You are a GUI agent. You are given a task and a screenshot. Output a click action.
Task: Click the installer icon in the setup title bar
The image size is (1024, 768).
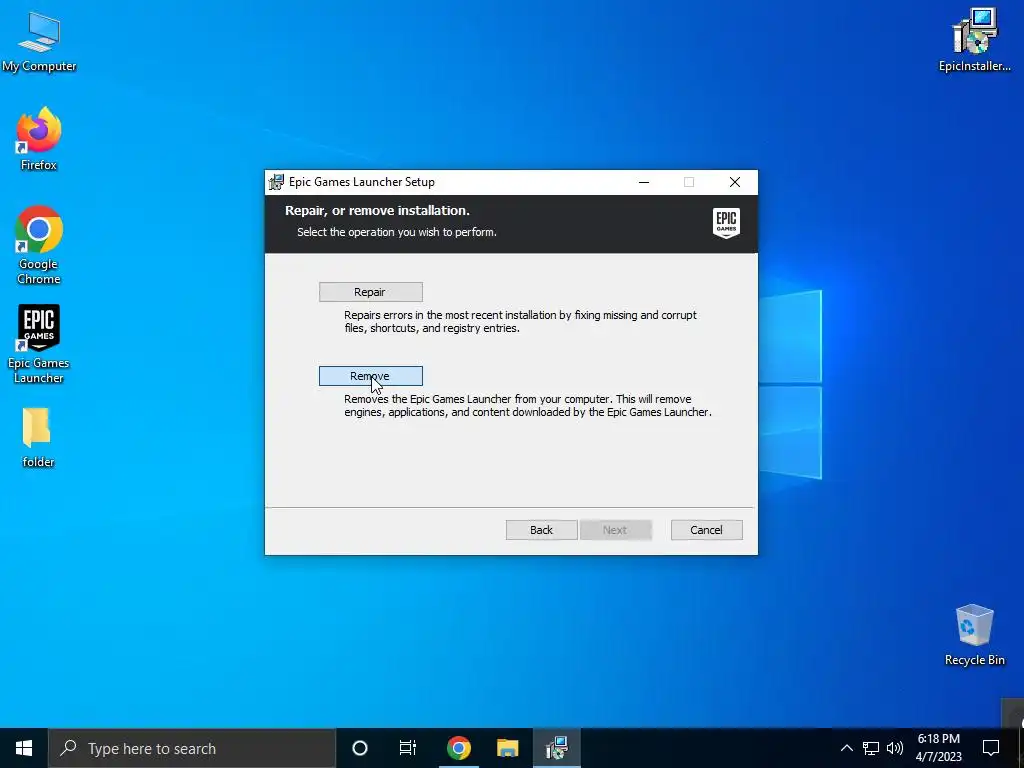[x=276, y=182]
